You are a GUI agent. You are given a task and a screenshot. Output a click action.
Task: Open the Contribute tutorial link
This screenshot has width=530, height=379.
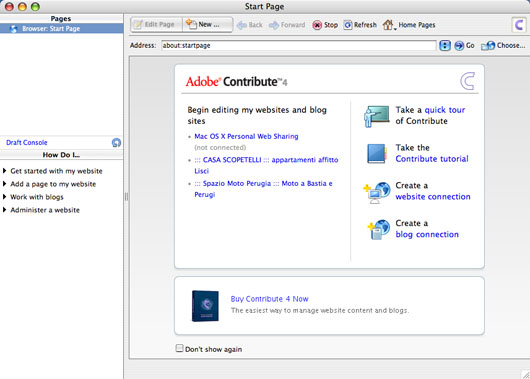click(x=432, y=159)
